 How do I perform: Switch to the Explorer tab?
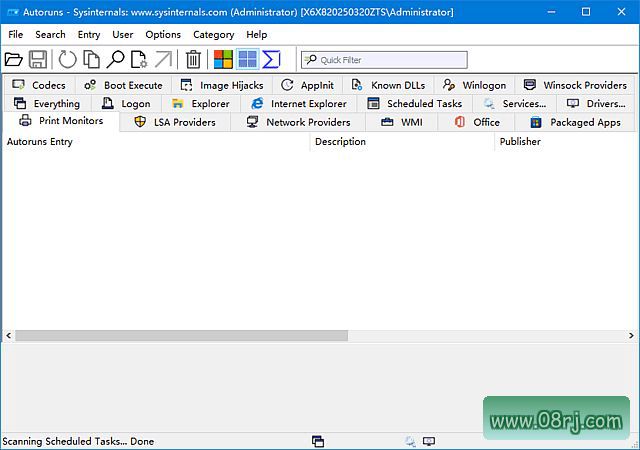pos(201,104)
